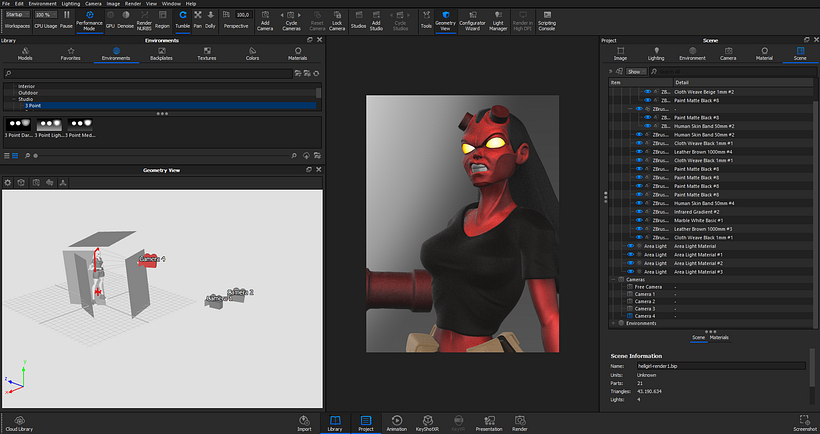820x434 pixels.
Task: Click the perspective value field 100,0
Action: coord(243,15)
